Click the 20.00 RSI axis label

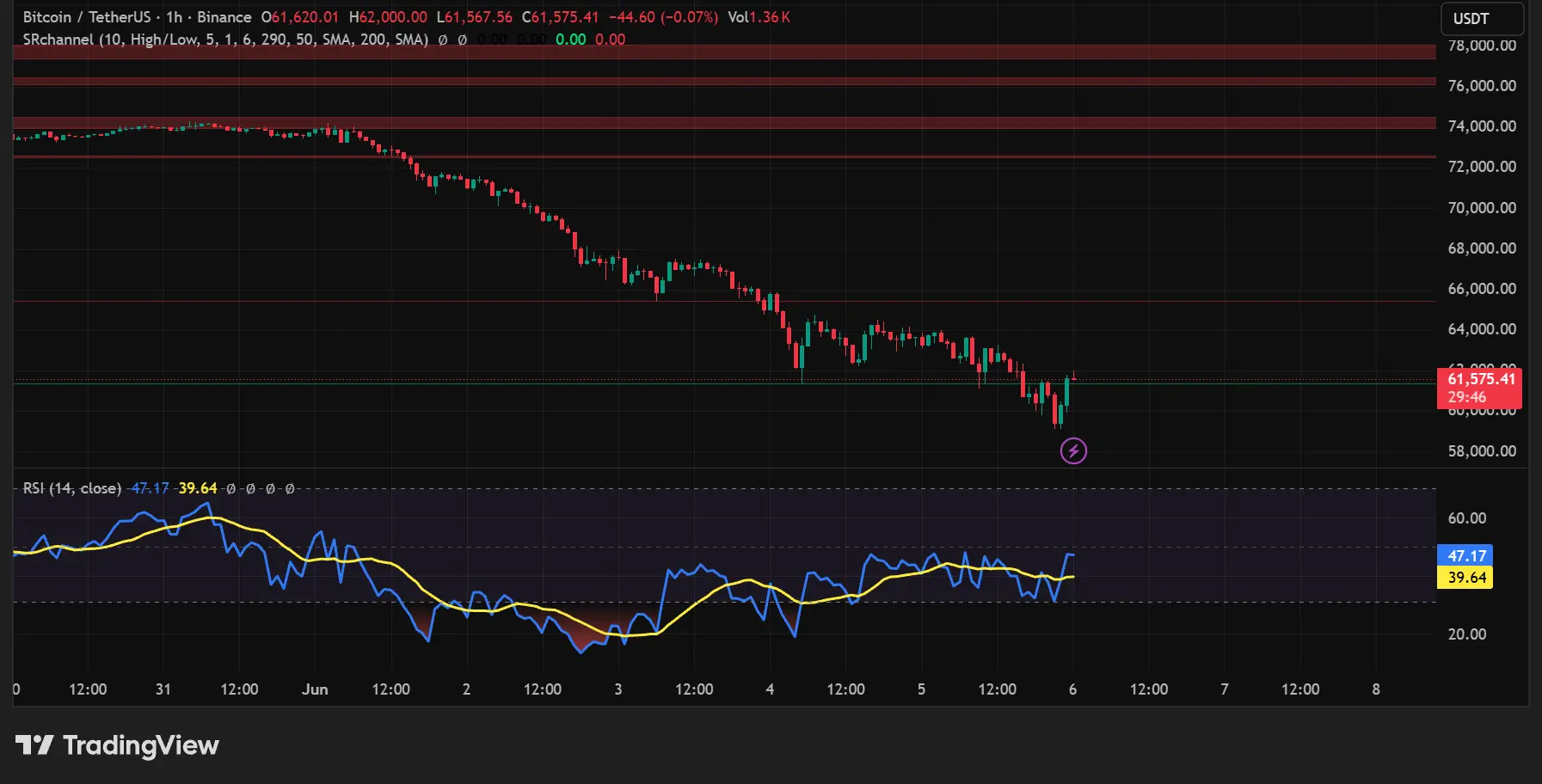click(x=1467, y=634)
